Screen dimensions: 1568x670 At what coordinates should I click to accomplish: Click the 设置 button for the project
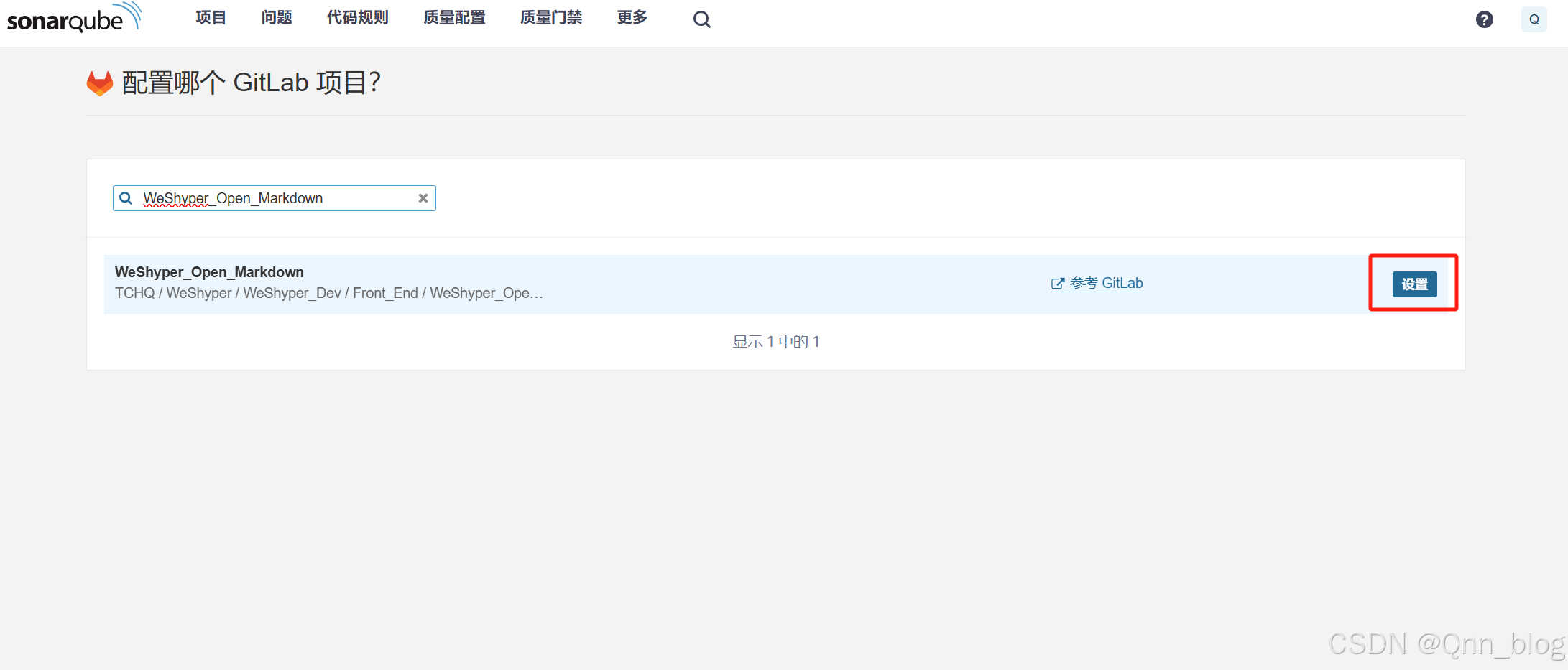pos(1413,284)
